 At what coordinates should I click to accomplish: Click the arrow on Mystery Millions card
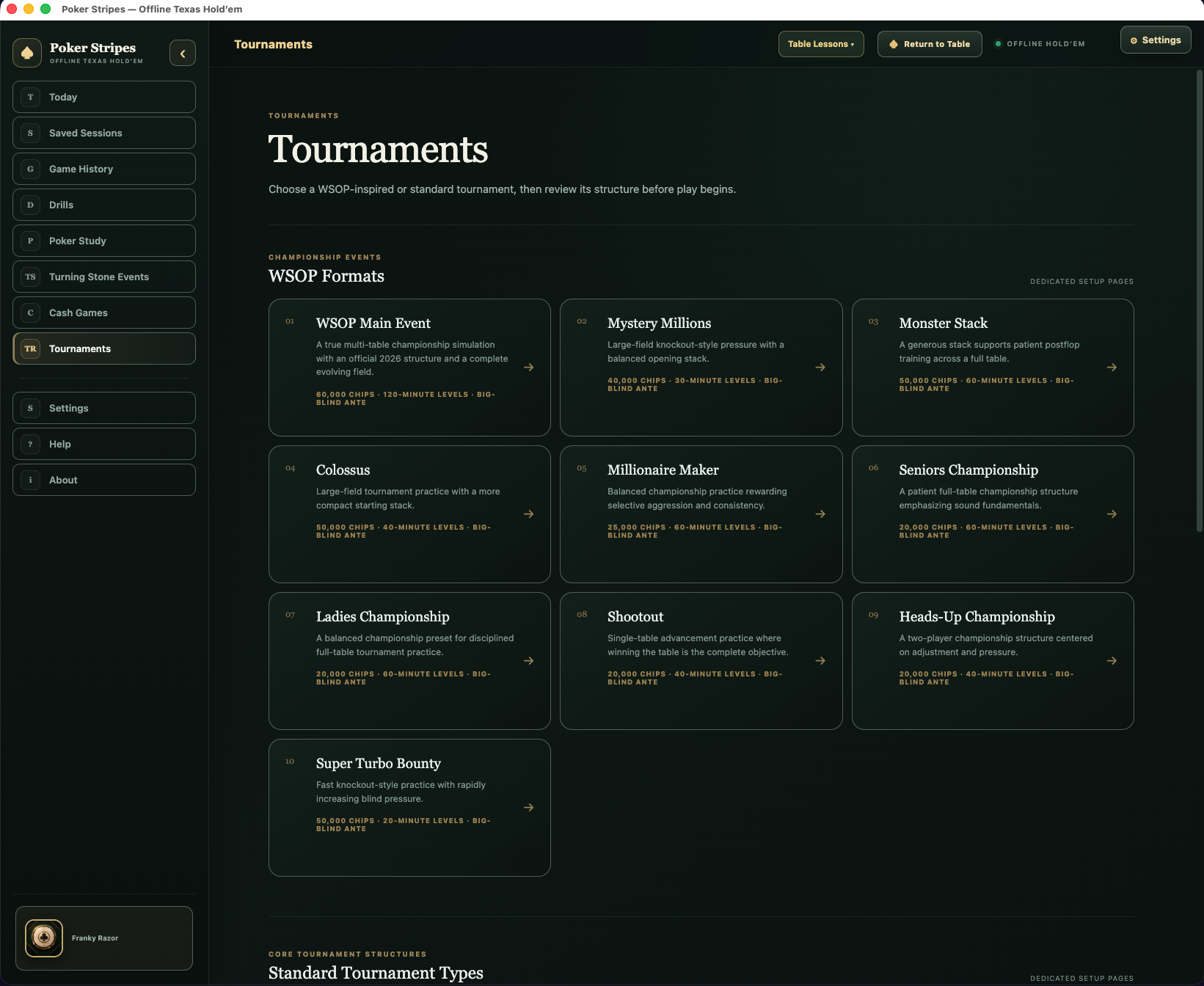[x=820, y=368]
